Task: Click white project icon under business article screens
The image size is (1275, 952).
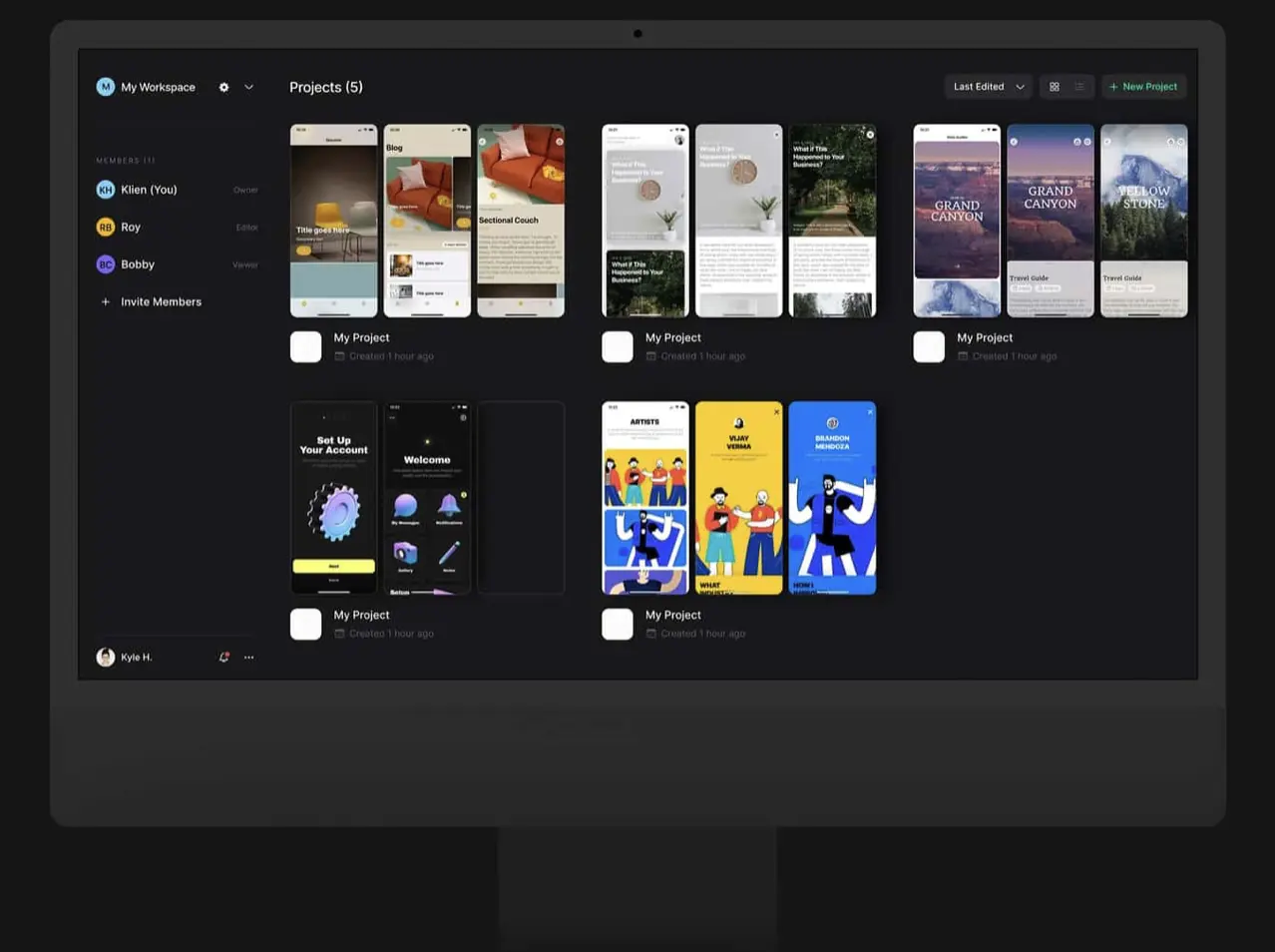Action: coord(618,346)
